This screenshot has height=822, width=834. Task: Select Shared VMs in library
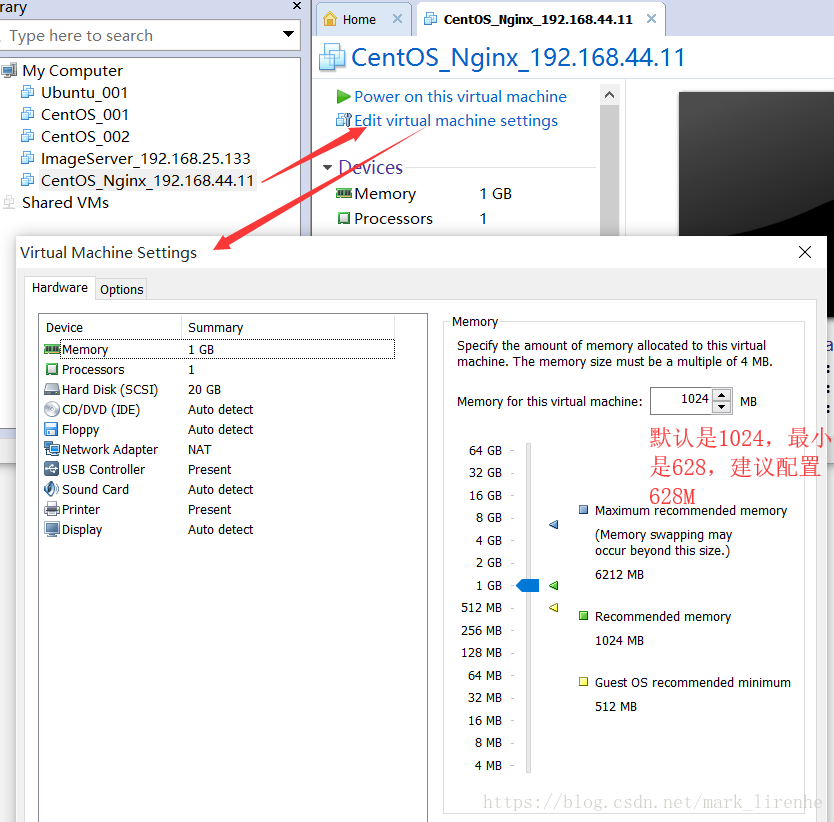point(65,203)
